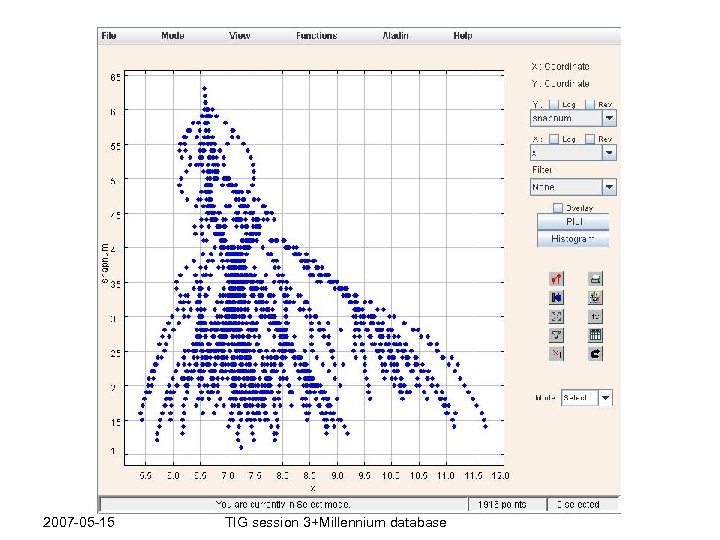The image size is (720, 540).
Task: Click the small numeric label icon
Action: point(595,316)
